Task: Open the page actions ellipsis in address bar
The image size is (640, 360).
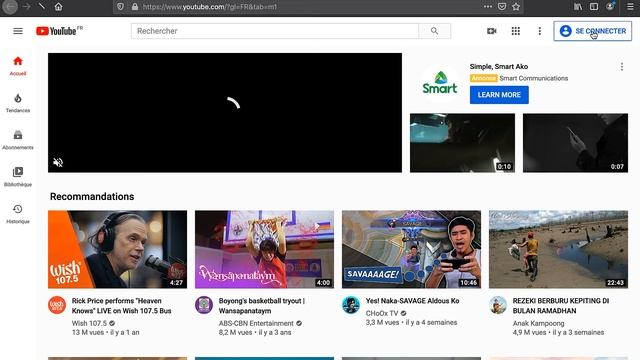Action: (x=488, y=7)
